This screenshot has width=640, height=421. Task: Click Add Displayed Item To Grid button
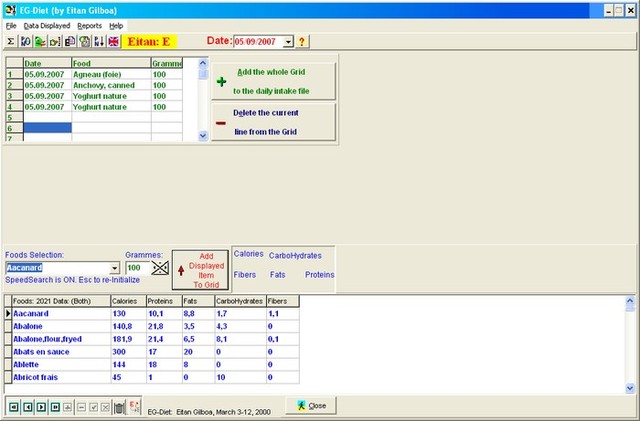coord(200,270)
